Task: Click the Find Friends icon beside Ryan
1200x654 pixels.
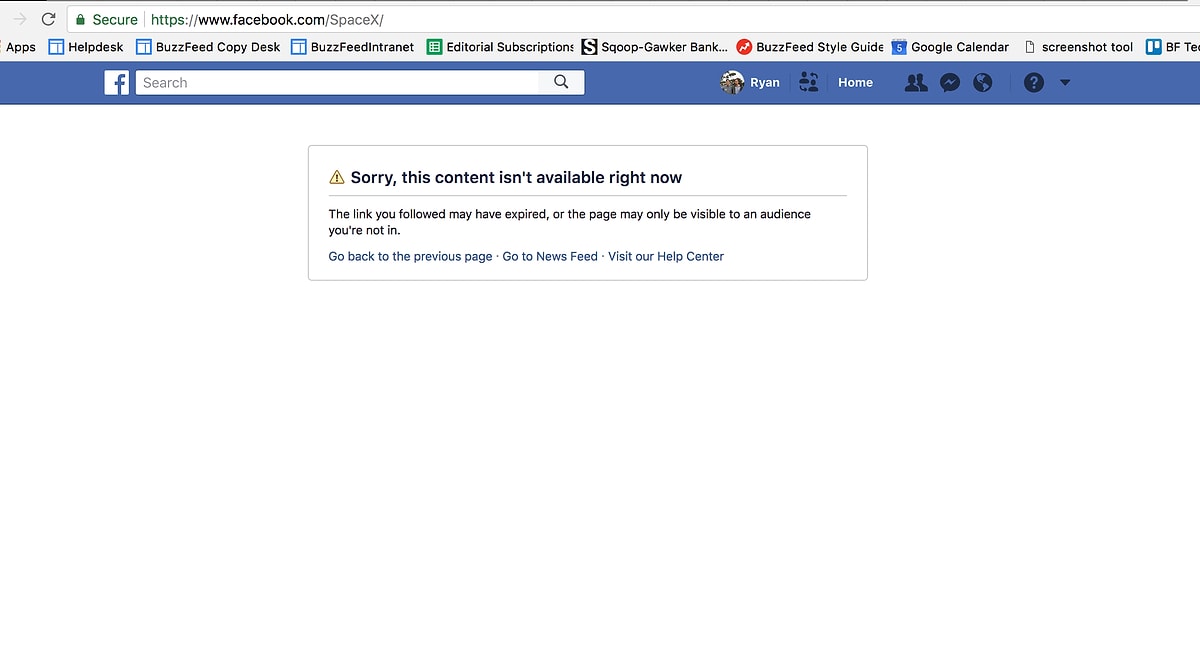Action: pyautogui.click(x=809, y=83)
